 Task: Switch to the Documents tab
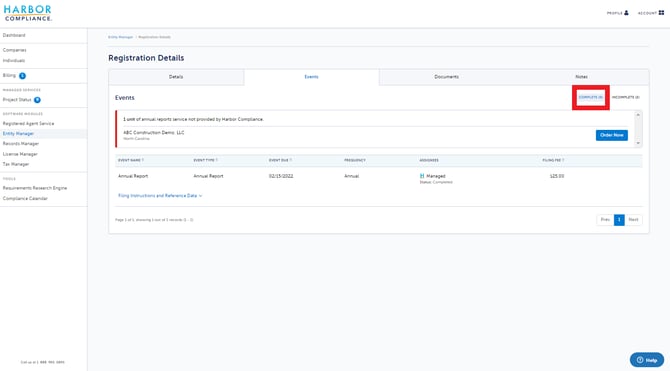pyautogui.click(x=447, y=77)
